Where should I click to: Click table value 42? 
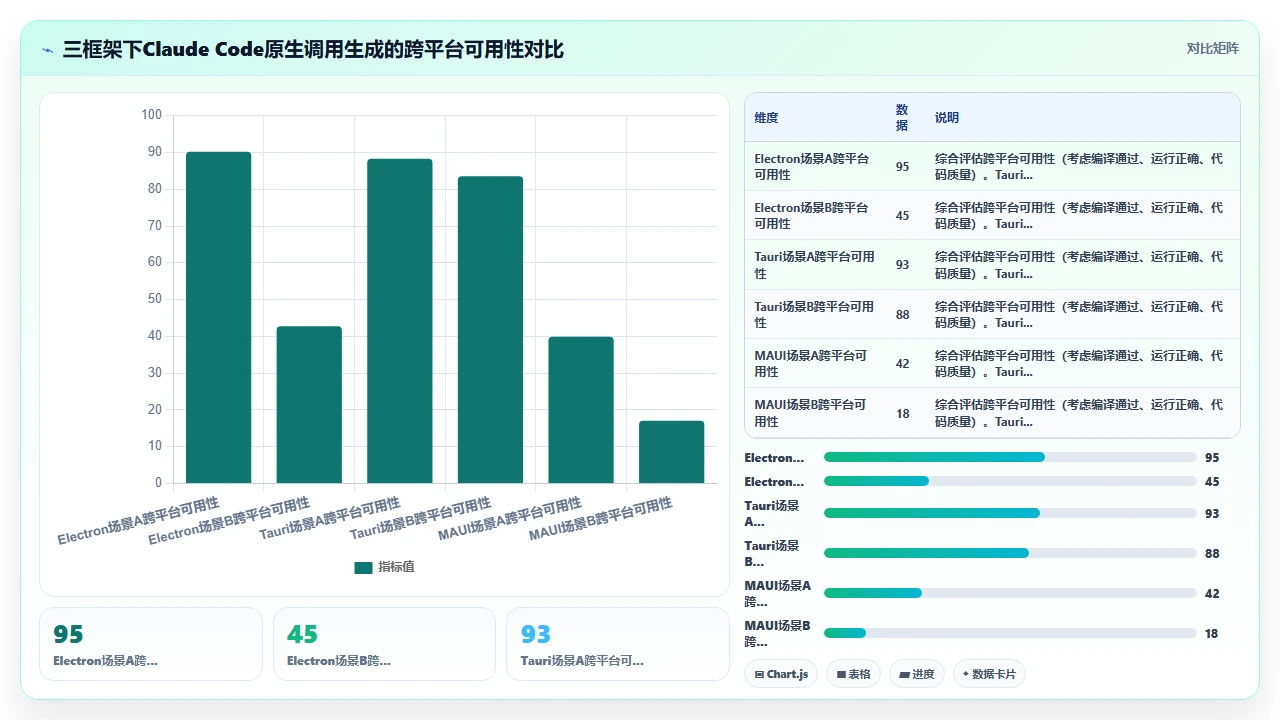902,364
